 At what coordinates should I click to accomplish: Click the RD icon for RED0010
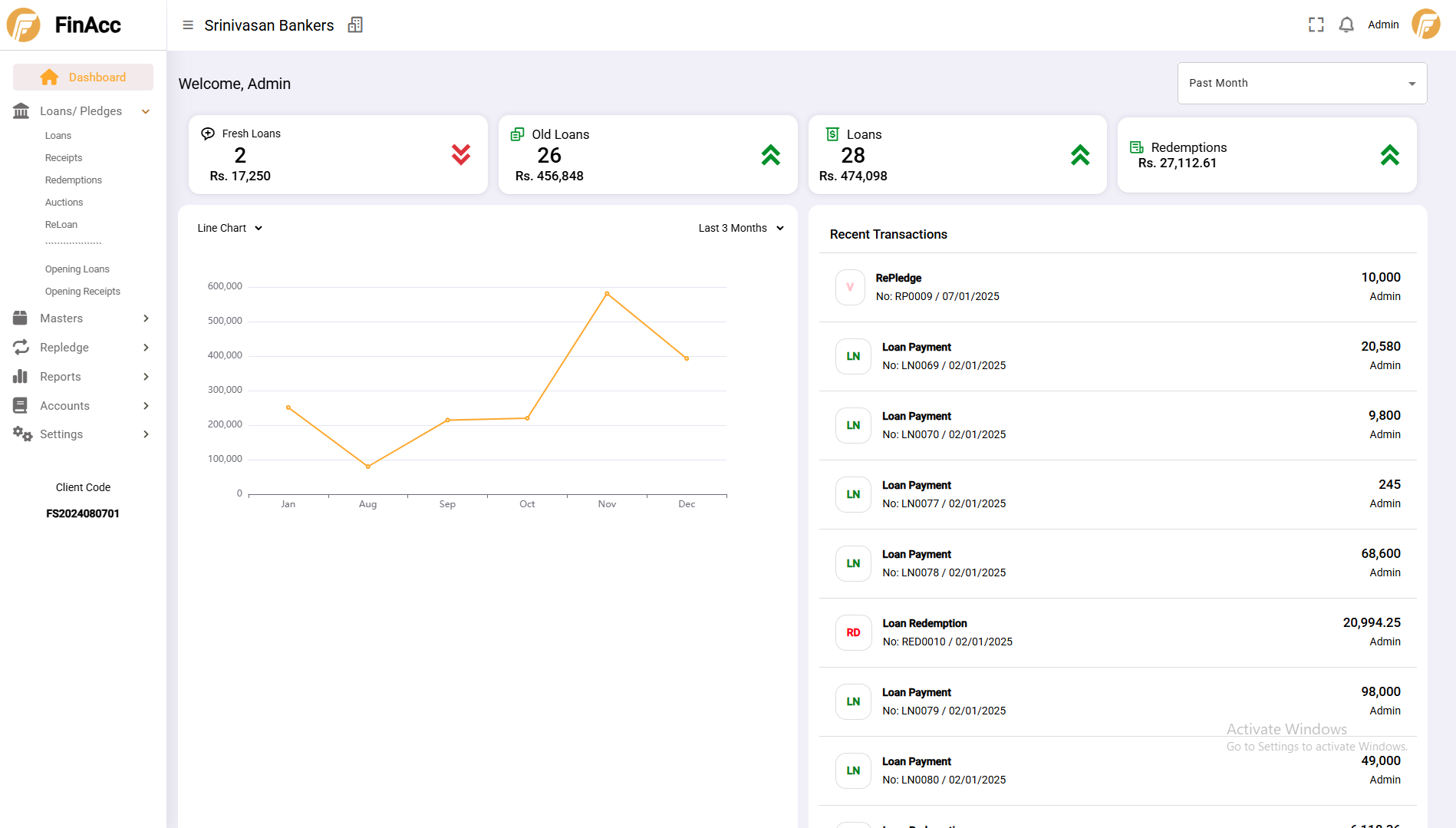point(853,632)
